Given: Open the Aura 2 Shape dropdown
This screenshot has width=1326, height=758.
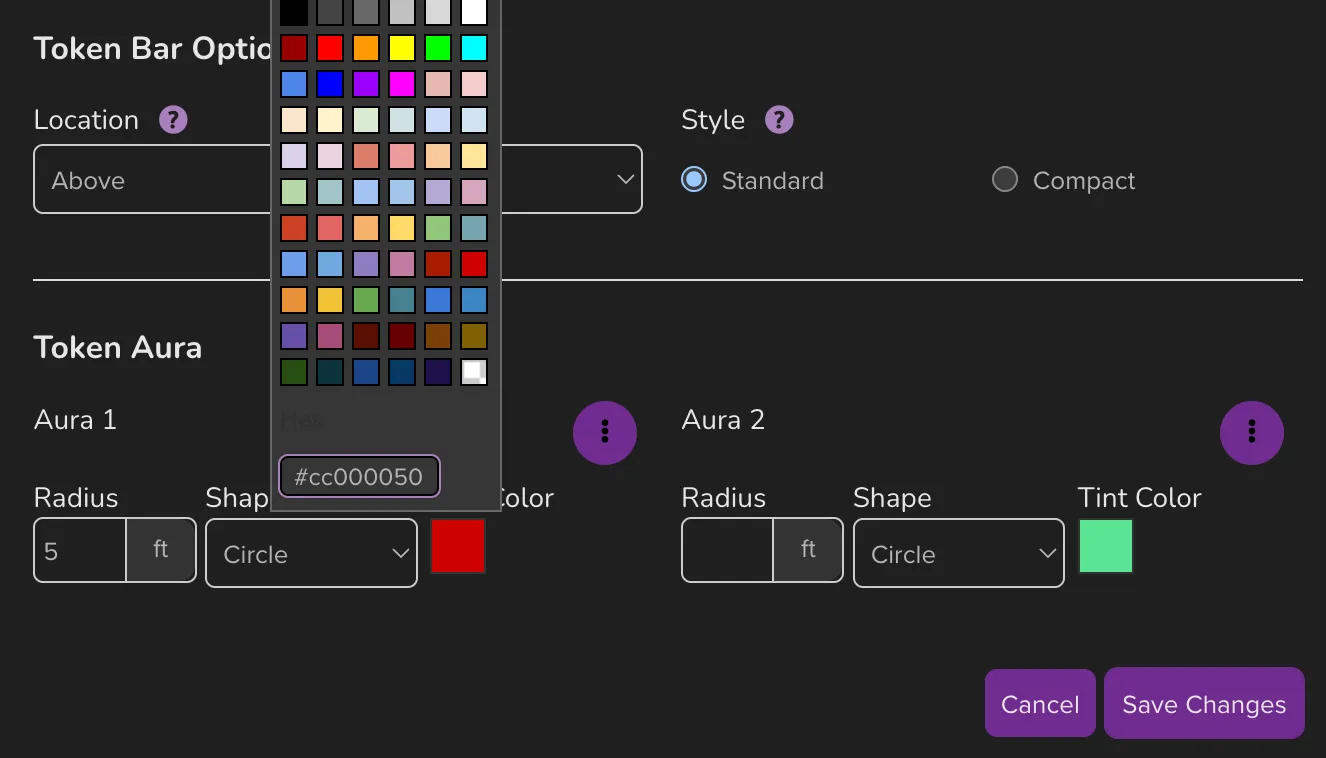Looking at the screenshot, I should pos(958,553).
